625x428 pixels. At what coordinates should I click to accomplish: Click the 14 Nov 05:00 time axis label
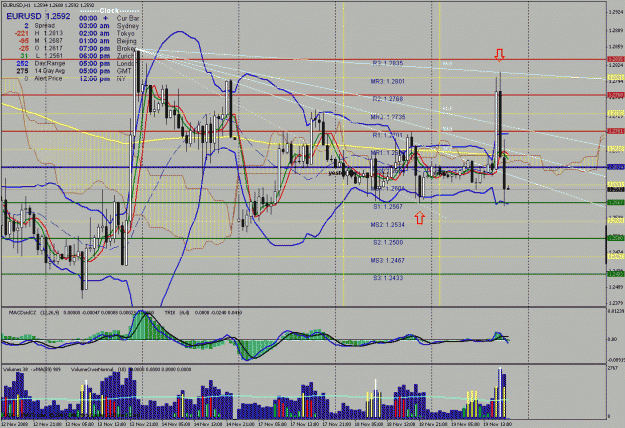pyautogui.click(x=177, y=424)
